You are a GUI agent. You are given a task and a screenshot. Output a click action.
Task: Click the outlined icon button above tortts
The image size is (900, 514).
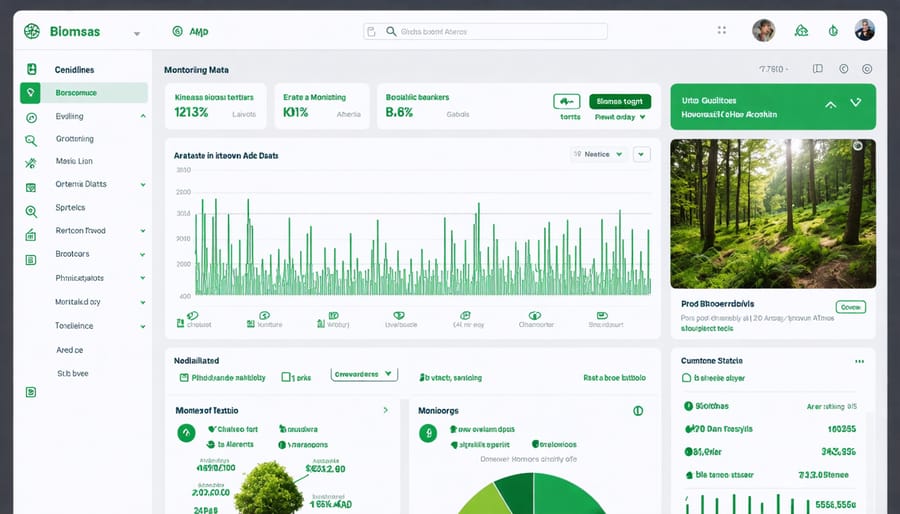point(567,102)
